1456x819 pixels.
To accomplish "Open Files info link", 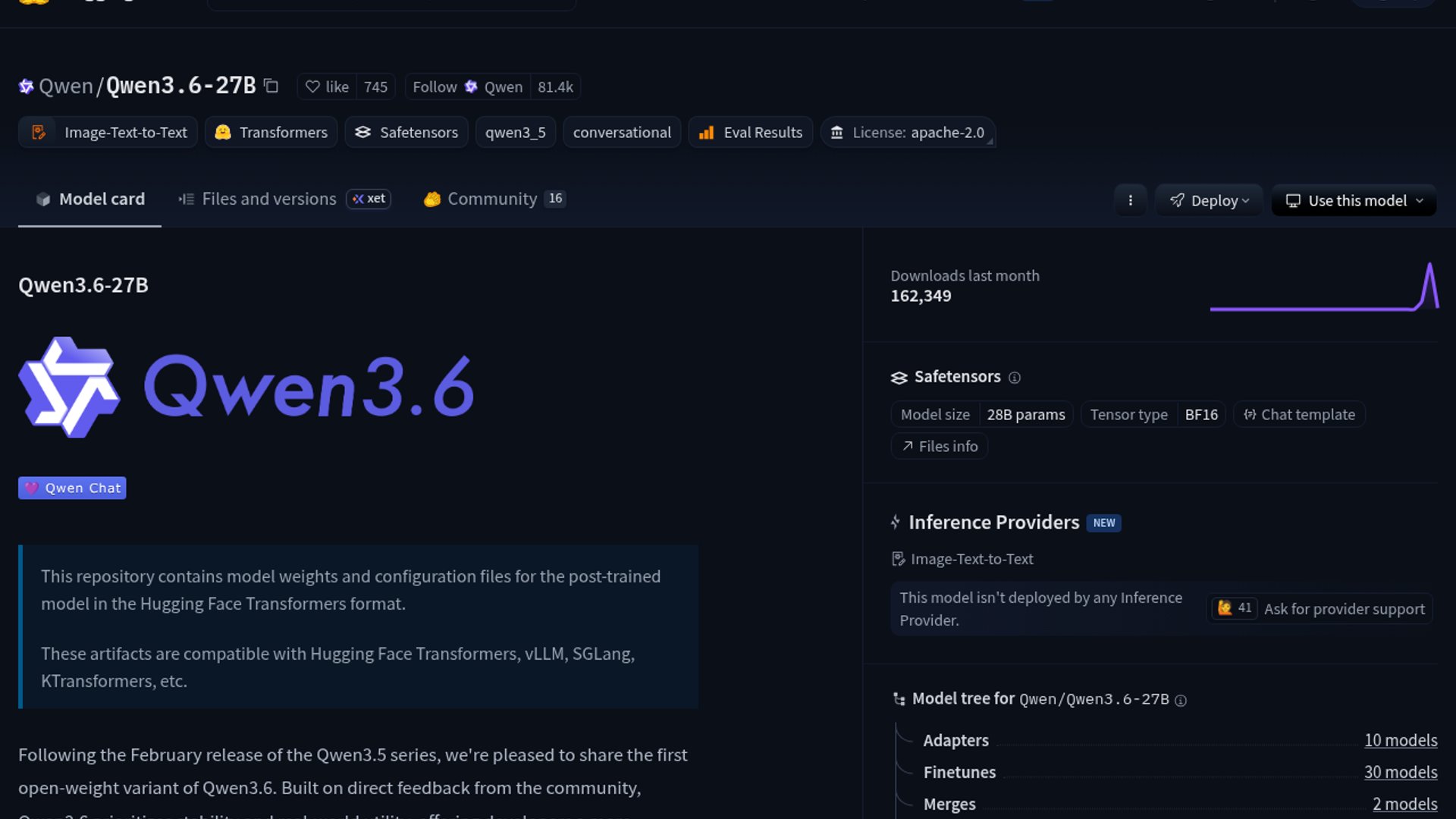I will coord(939,447).
